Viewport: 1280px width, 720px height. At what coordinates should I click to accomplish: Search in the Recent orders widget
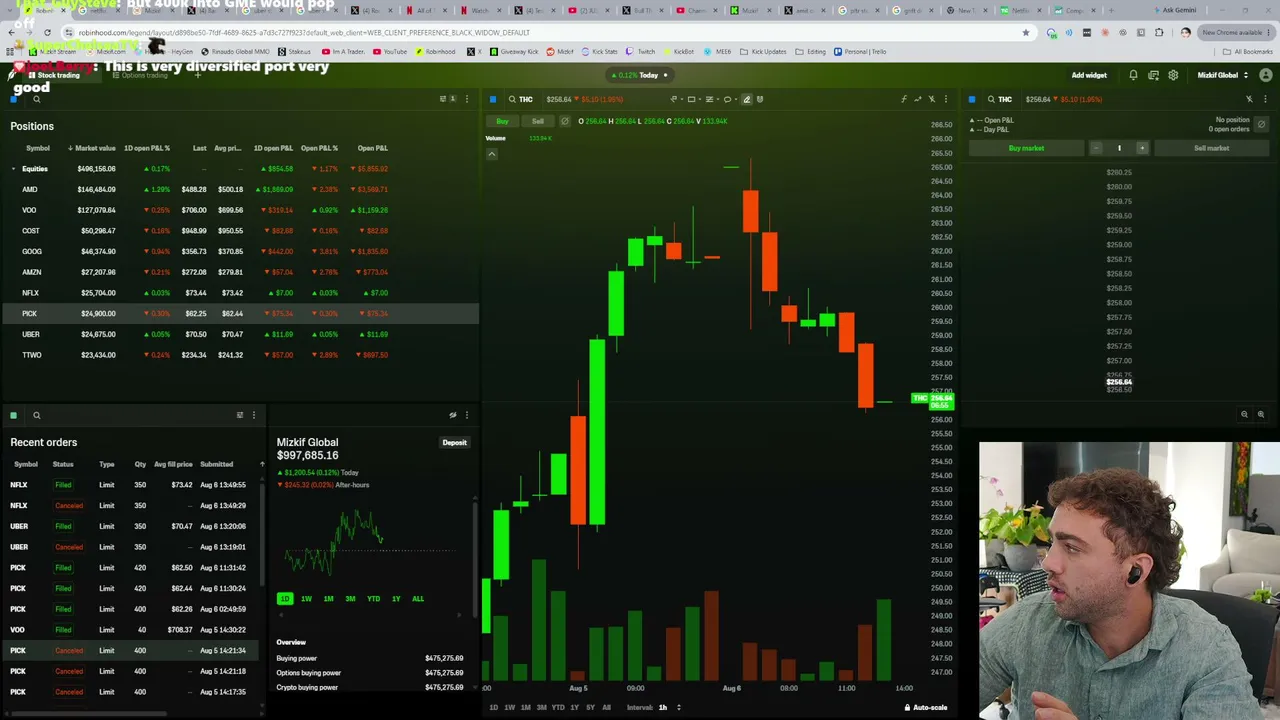coord(37,415)
